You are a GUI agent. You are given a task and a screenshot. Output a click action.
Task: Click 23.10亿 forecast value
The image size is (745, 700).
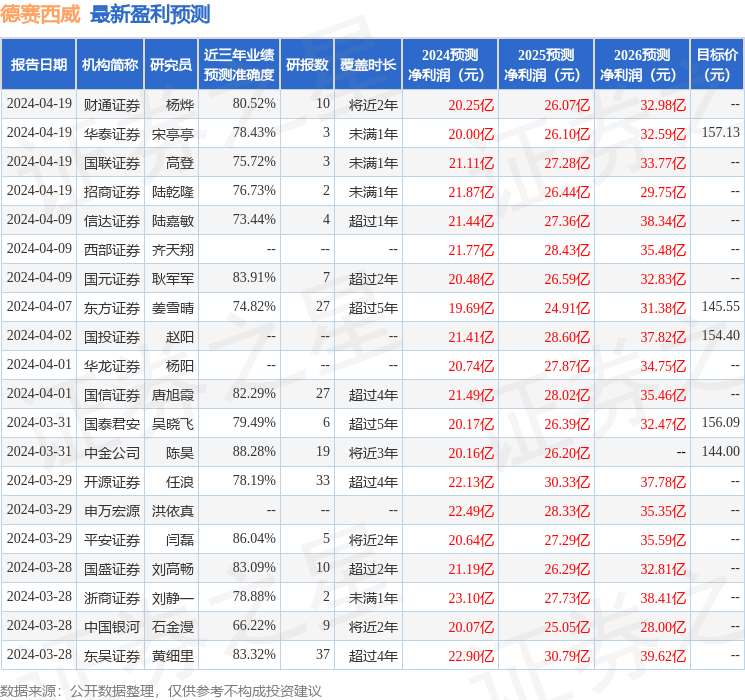pos(471,598)
